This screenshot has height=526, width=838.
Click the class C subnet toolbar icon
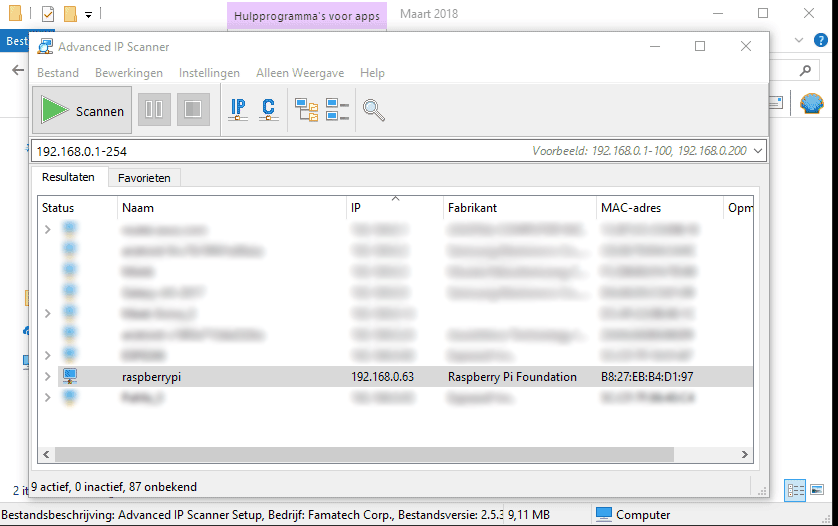coord(268,110)
